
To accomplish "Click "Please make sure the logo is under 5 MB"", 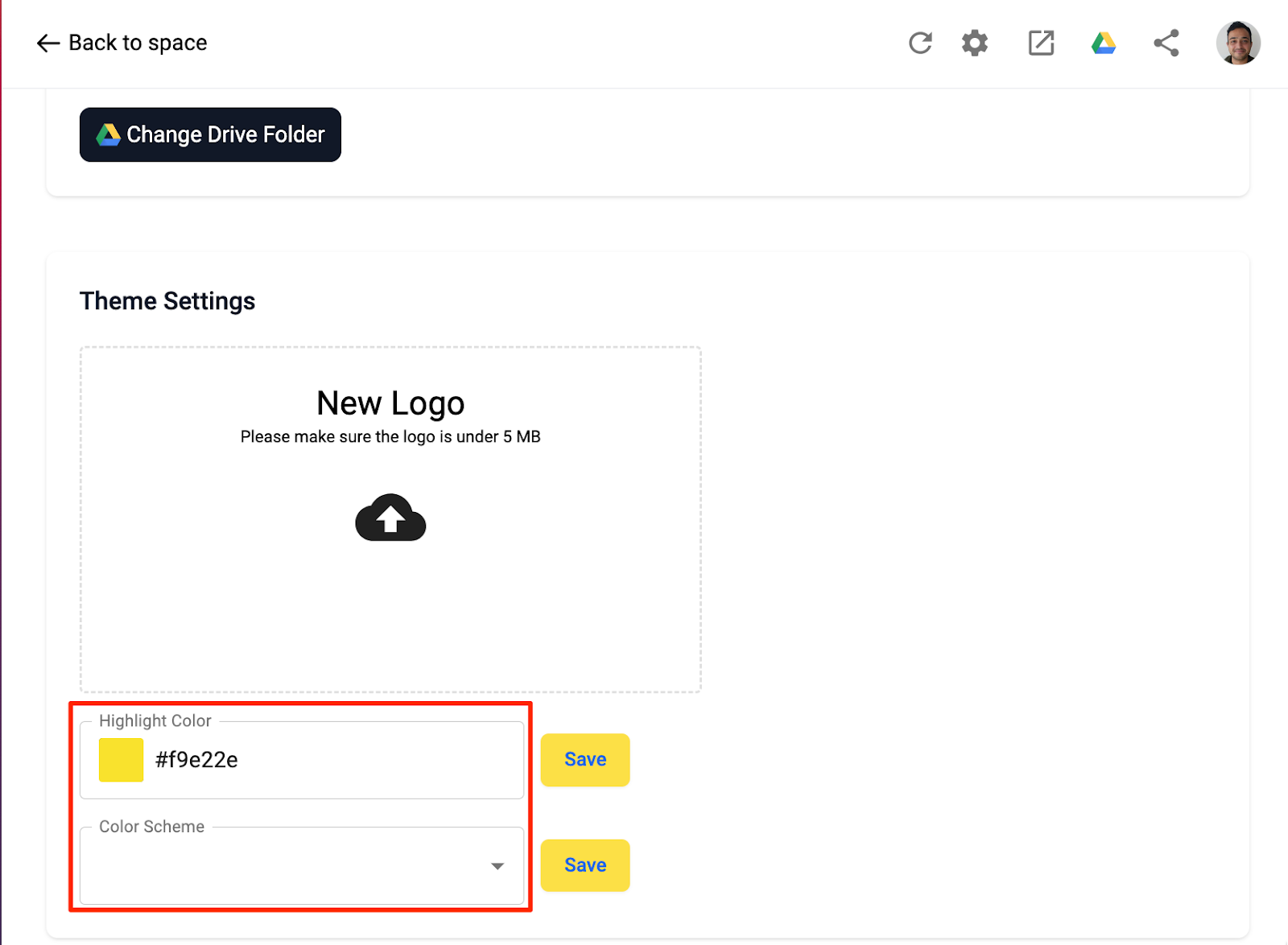I will coord(390,437).
